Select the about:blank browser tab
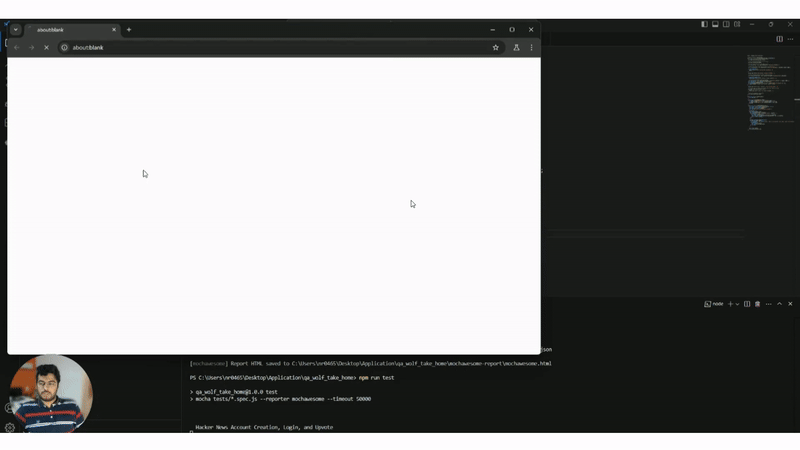Image resolution: width=800 pixels, height=450 pixels. click(71, 30)
